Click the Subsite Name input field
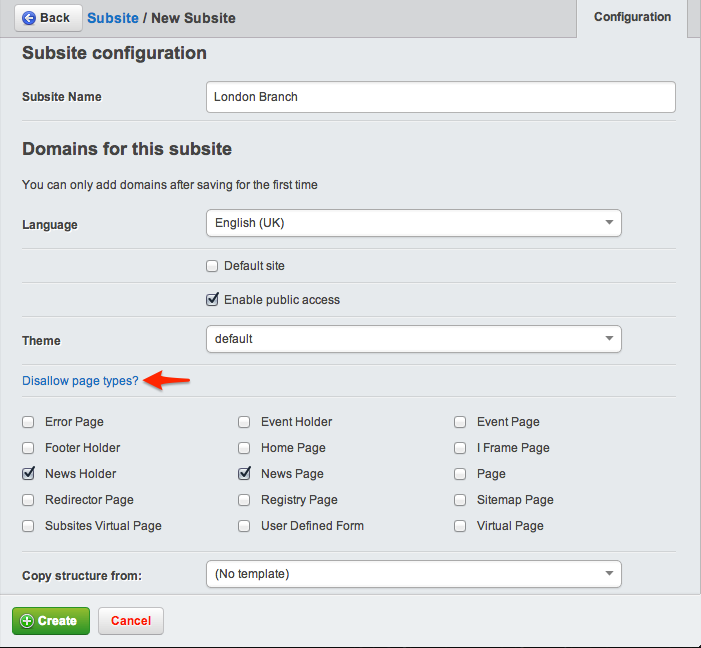Viewport: 701px width, 648px height. tap(440, 97)
